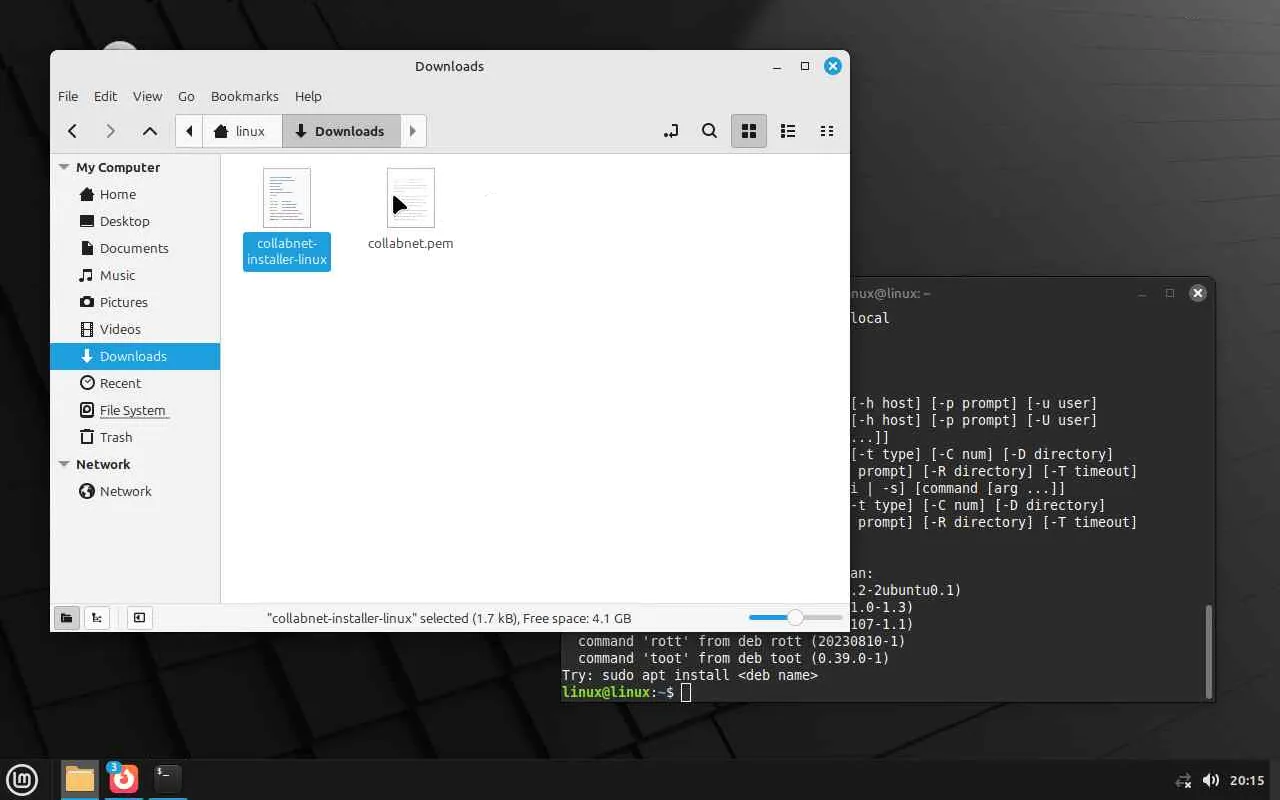
Task: Go to parent folder with up arrow
Action: click(x=150, y=131)
